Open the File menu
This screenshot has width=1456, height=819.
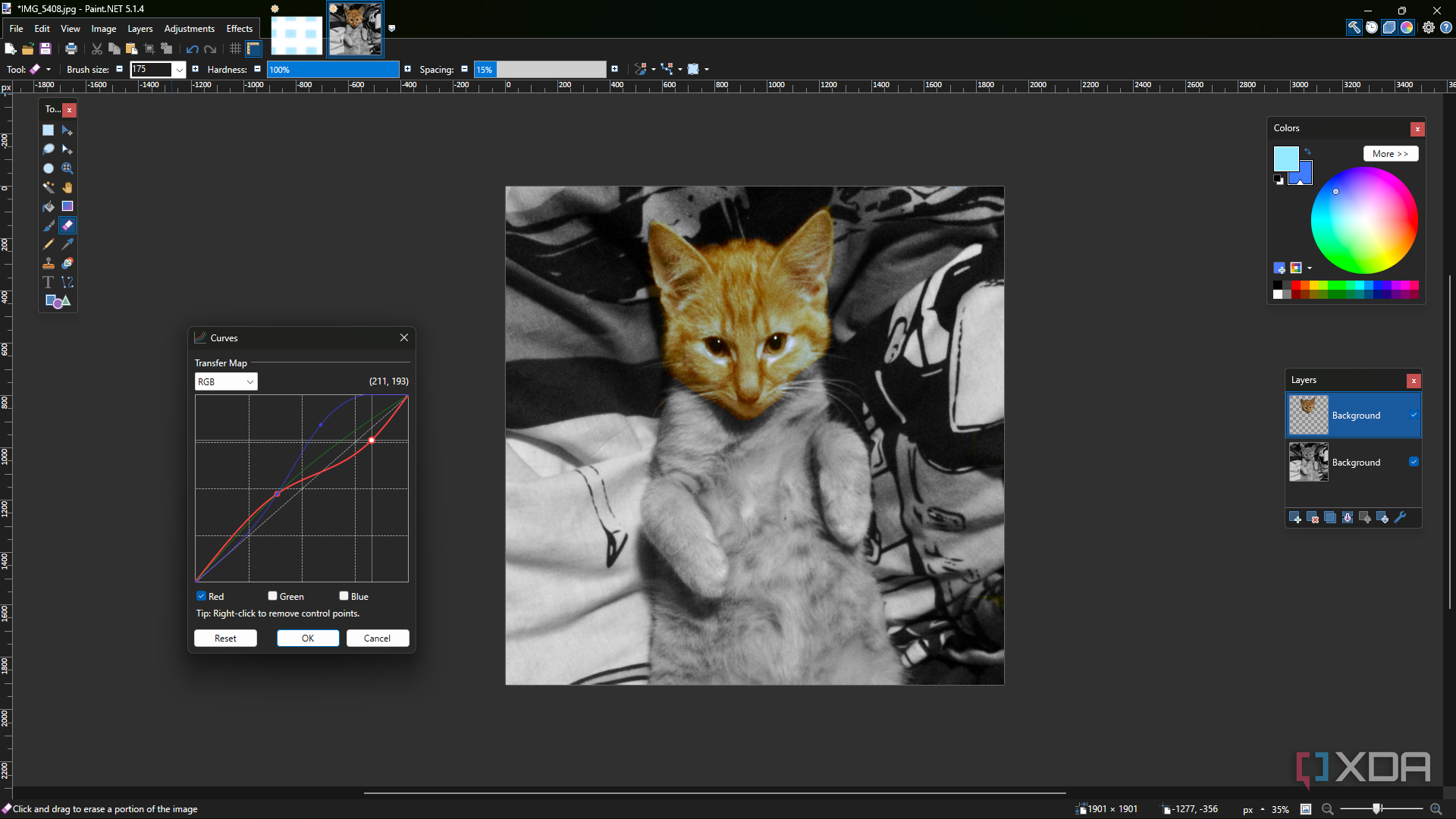click(x=17, y=28)
